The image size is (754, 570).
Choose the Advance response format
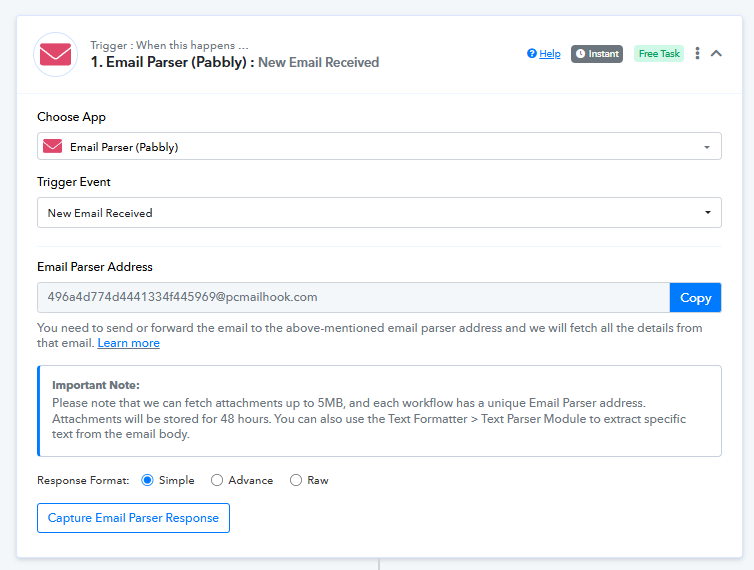217,480
